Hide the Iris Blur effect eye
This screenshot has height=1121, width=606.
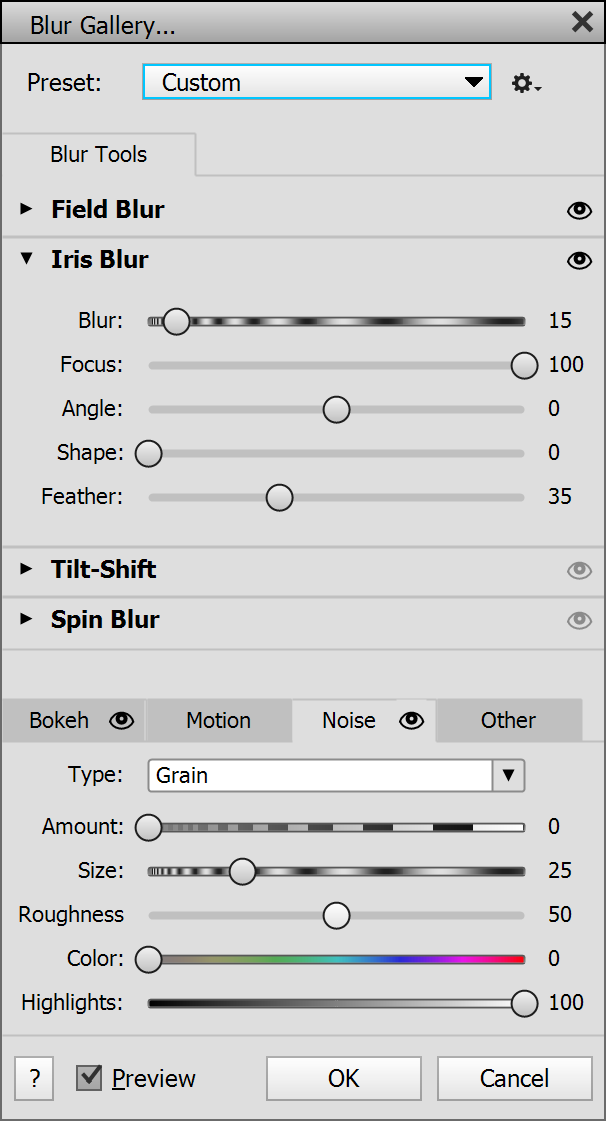(579, 260)
